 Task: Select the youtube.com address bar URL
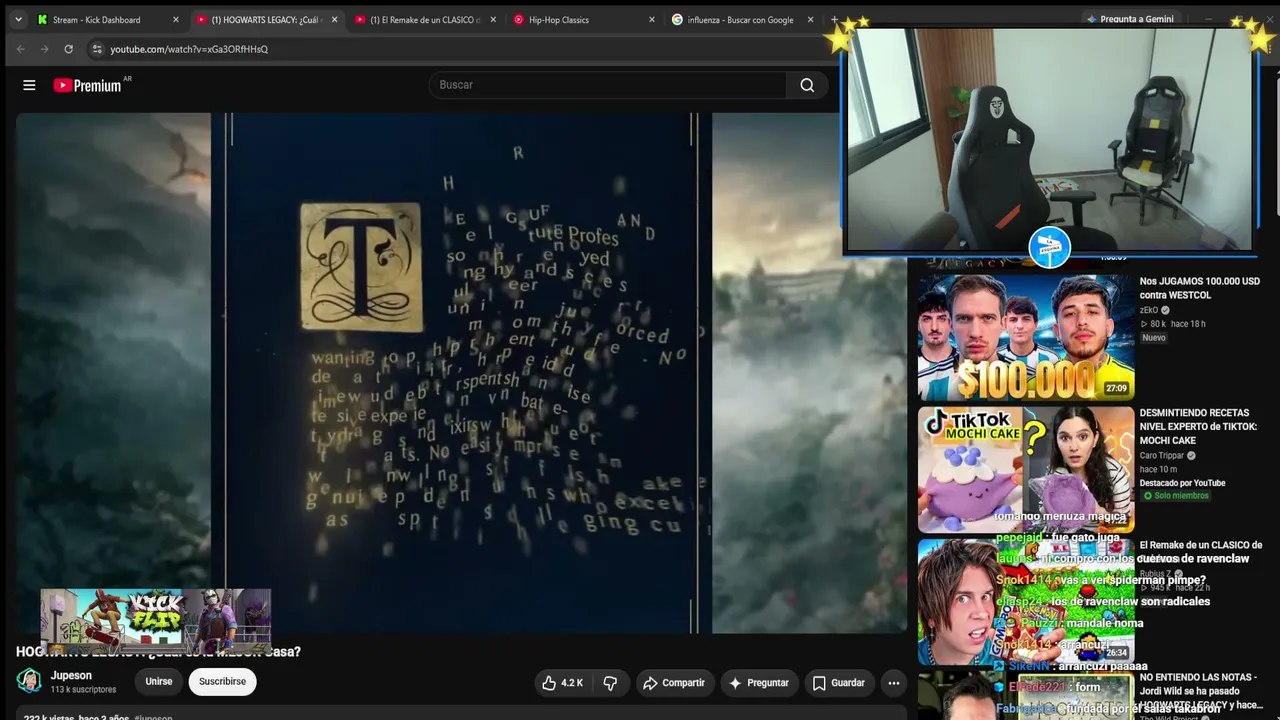click(x=189, y=49)
